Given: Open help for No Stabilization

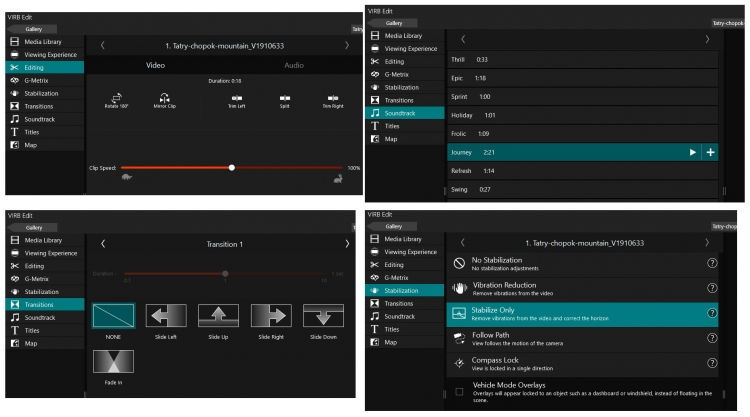Looking at the screenshot, I should point(712,263).
